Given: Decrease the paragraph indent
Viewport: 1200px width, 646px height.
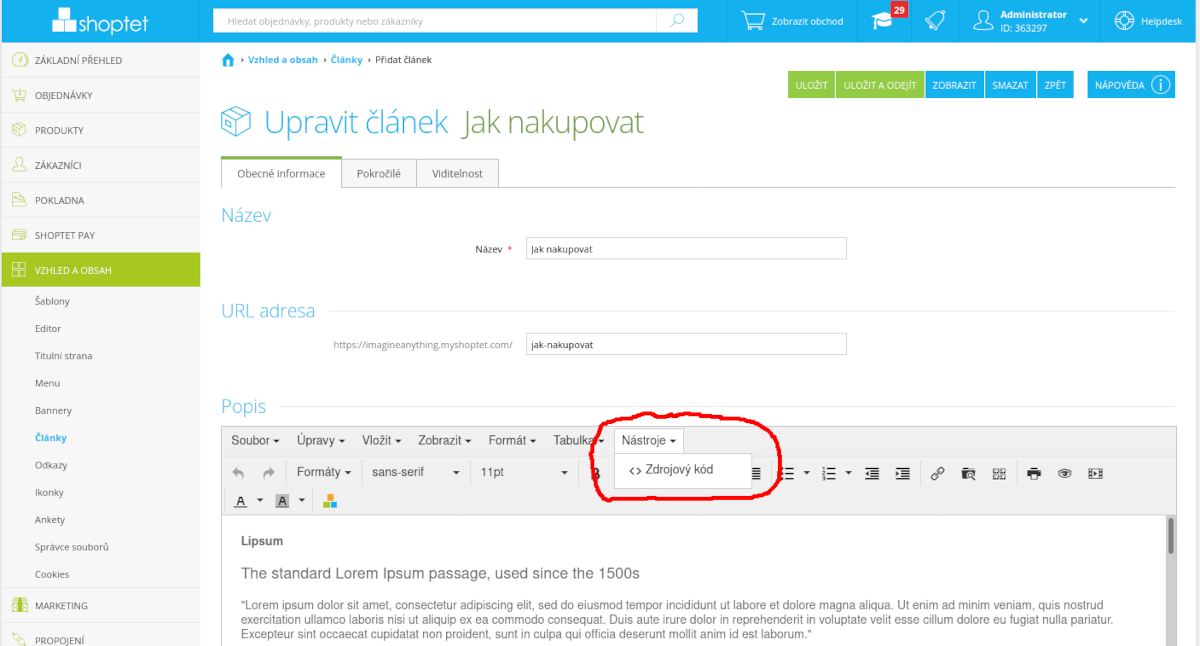Looking at the screenshot, I should coord(872,473).
